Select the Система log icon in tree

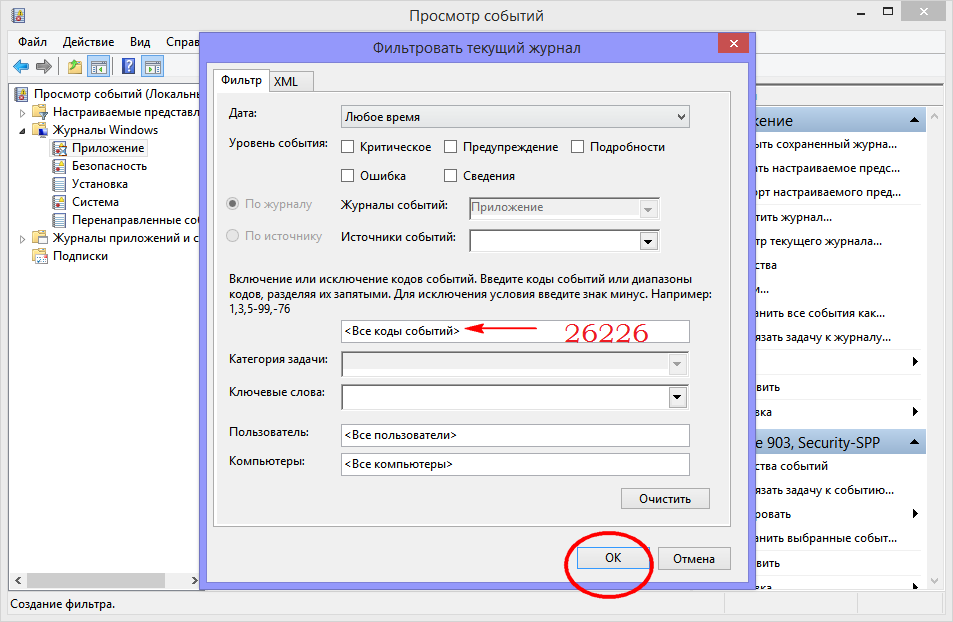[60, 202]
